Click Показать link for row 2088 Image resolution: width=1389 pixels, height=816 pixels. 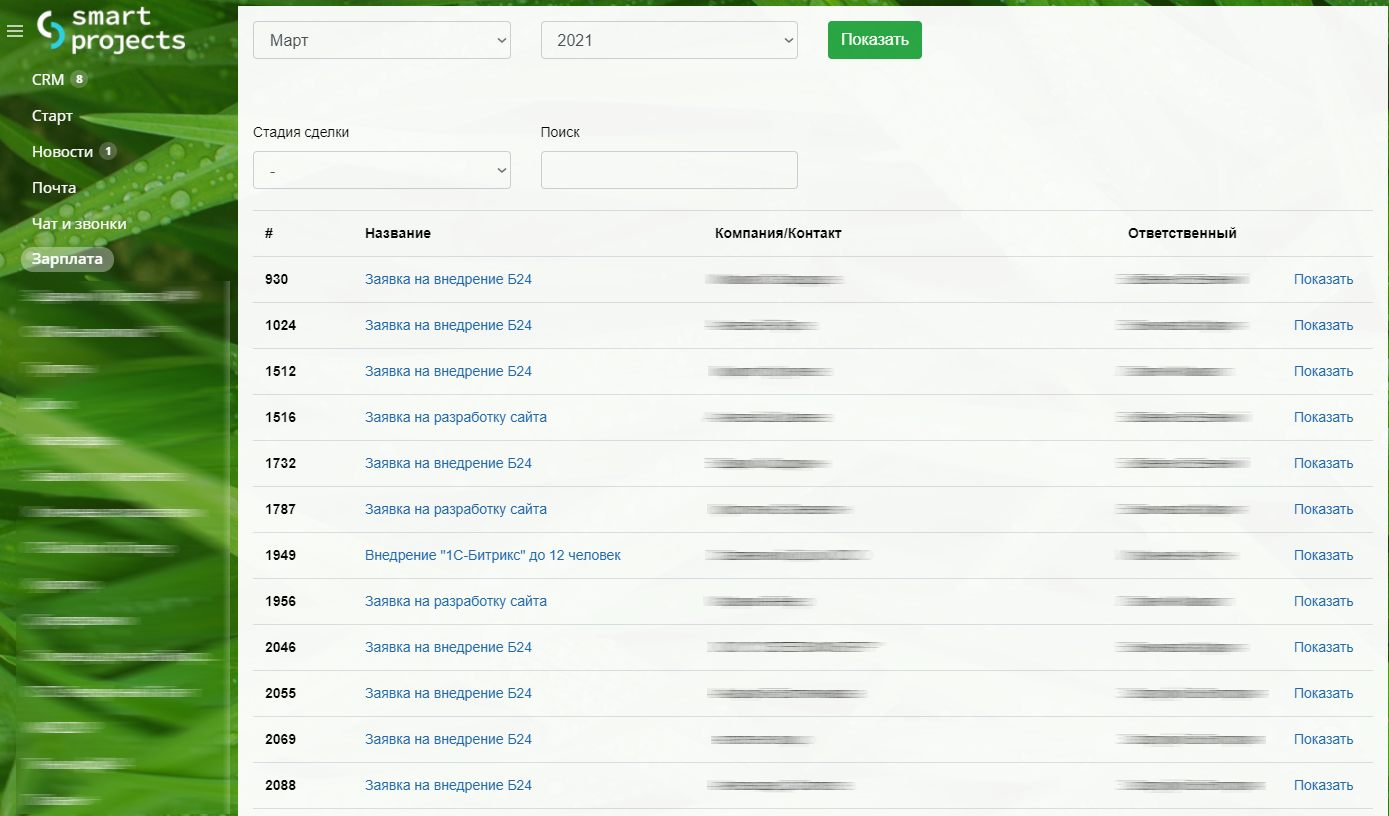coord(1322,786)
